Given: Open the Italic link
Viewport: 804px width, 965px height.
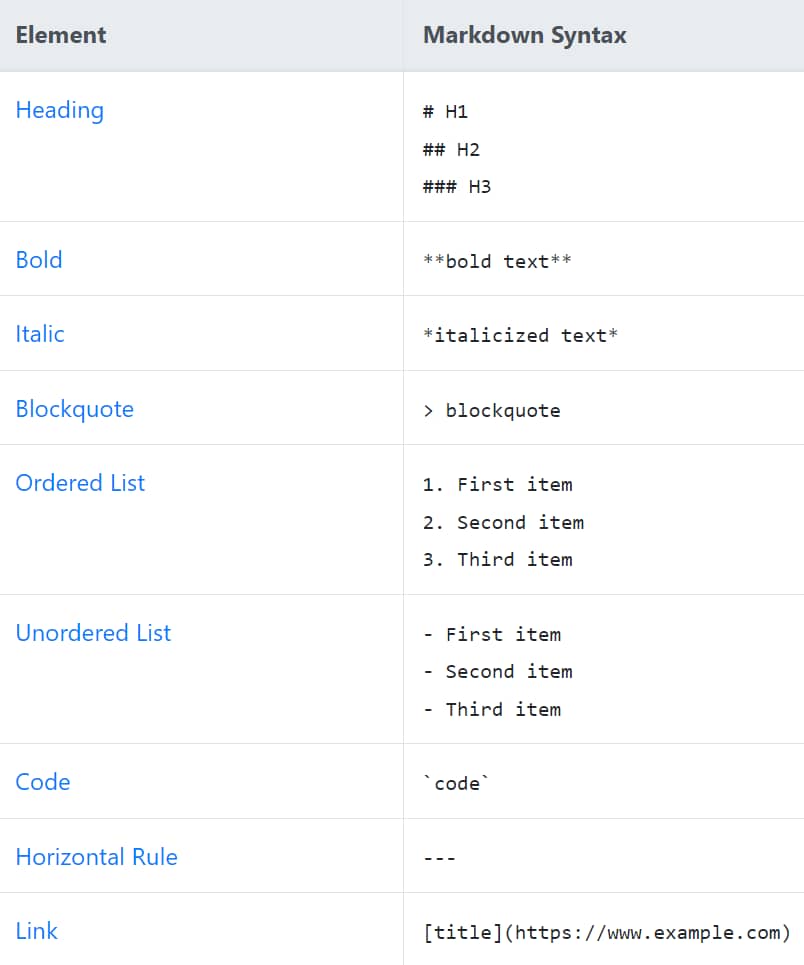Looking at the screenshot, I should point(40,334).
